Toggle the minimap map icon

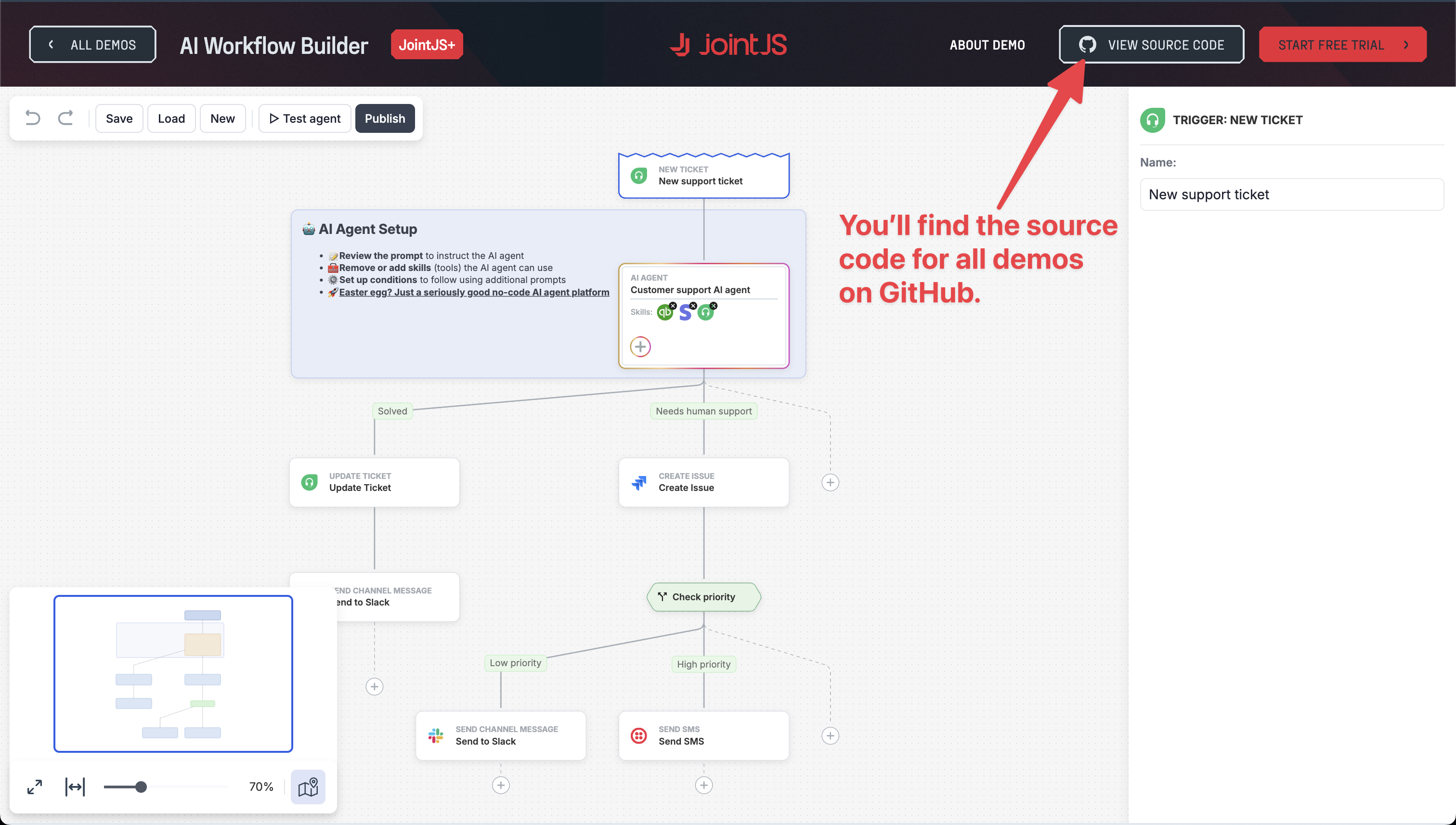[308, 786]
